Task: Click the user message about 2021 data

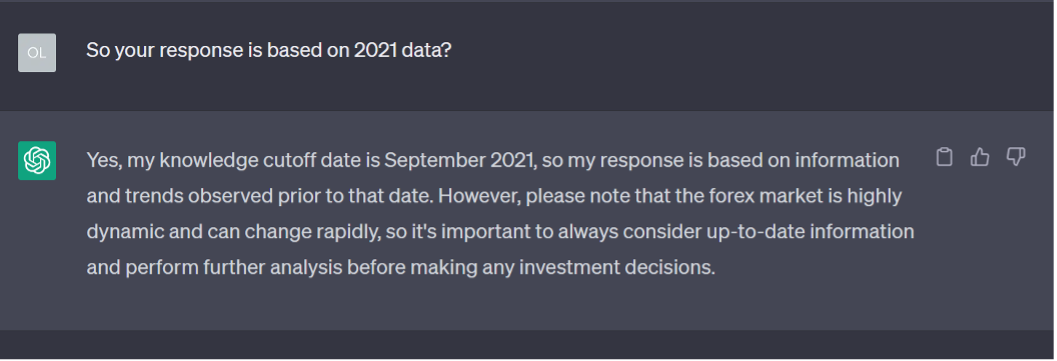Action: click(268, 51)
